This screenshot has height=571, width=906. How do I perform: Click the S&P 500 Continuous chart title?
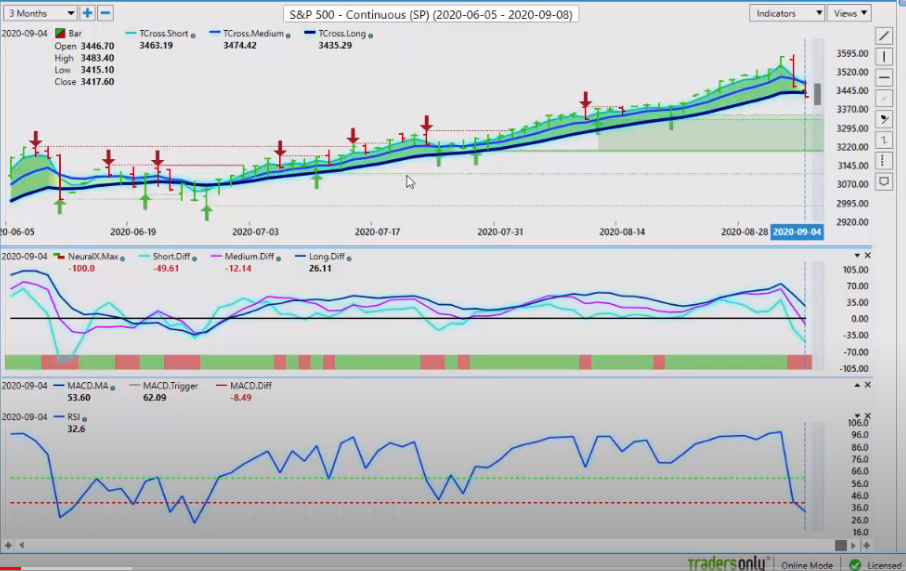[430, 14]
